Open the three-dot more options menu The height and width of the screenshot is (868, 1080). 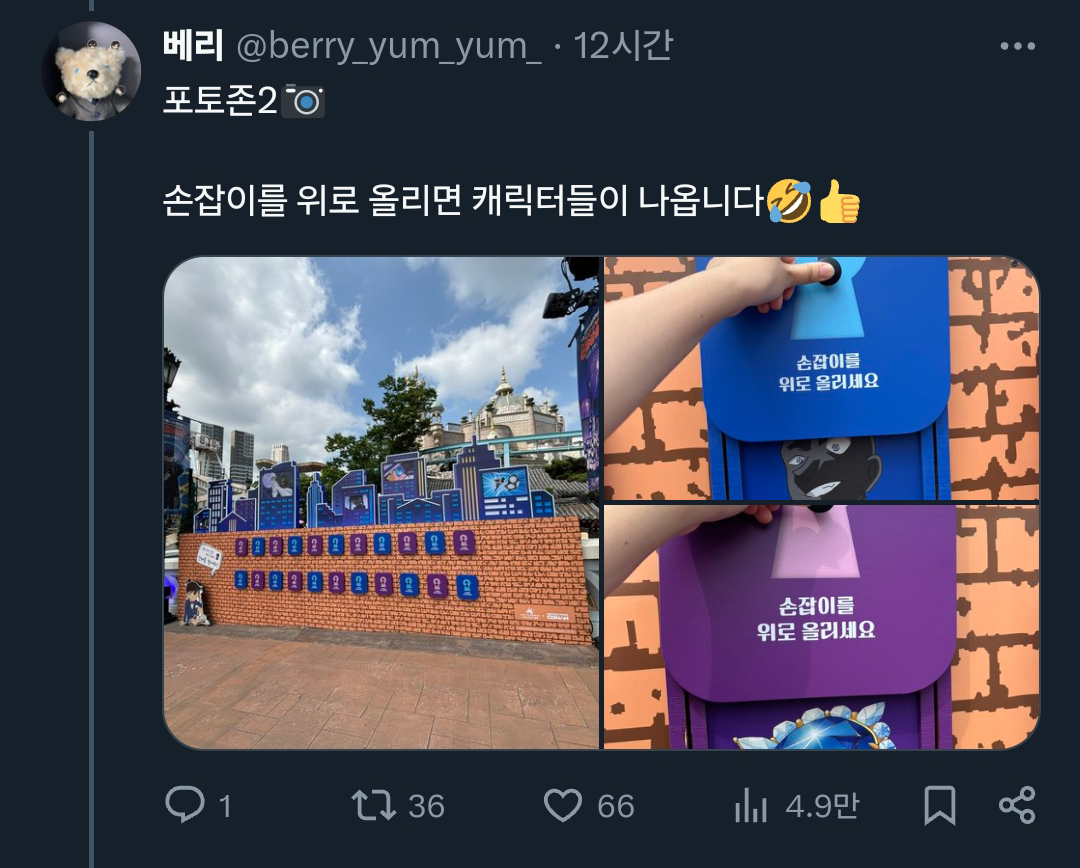pos(1017,46)
